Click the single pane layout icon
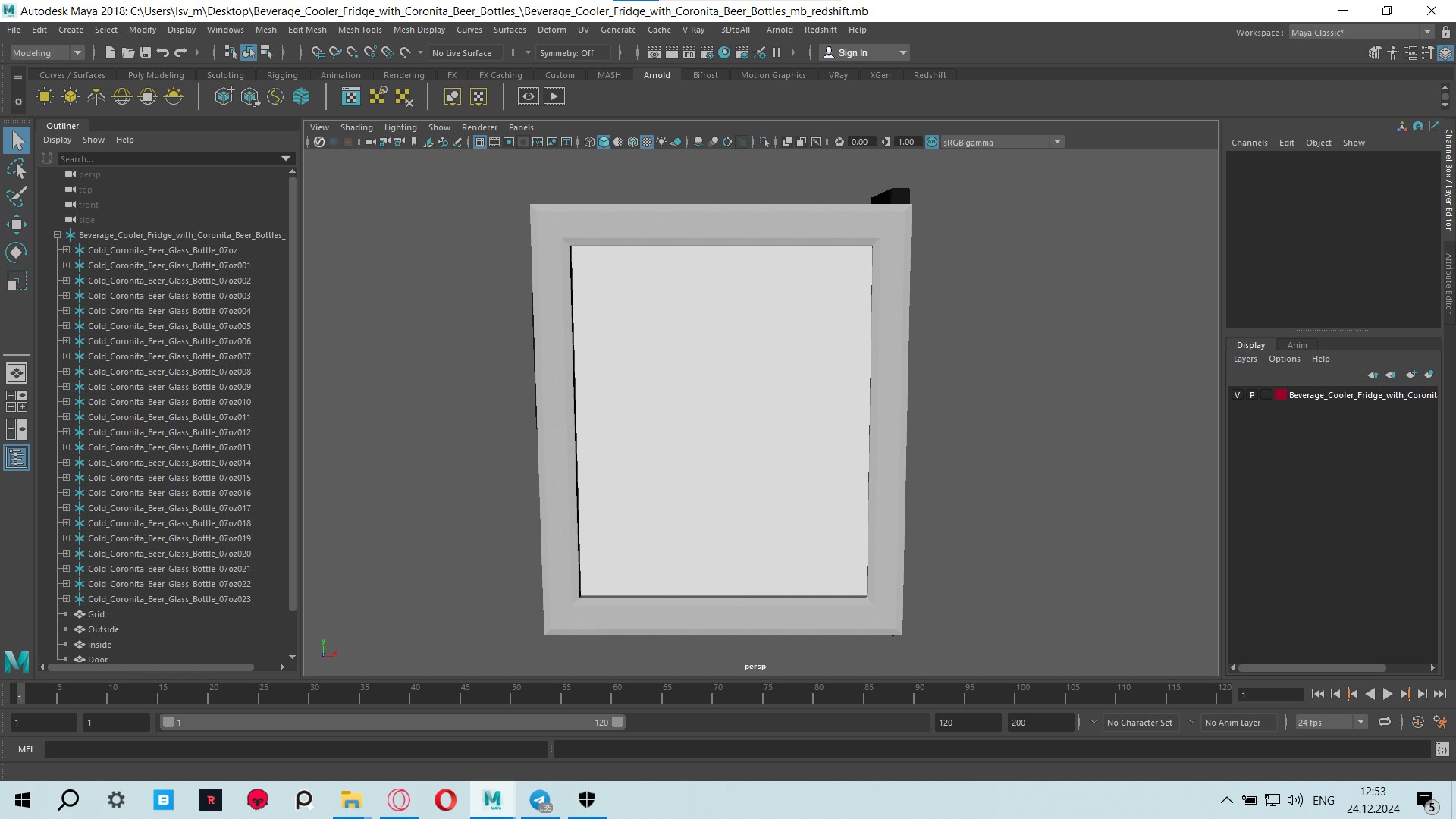The height and width of the screenshot is (819, 1456). (x=17, y=373)
